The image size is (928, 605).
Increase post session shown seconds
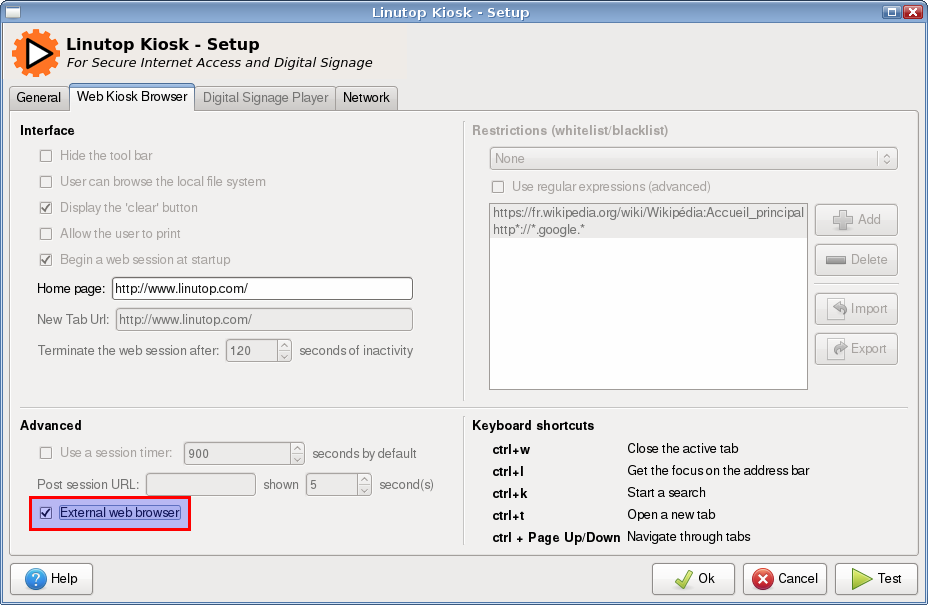[365, 479]
